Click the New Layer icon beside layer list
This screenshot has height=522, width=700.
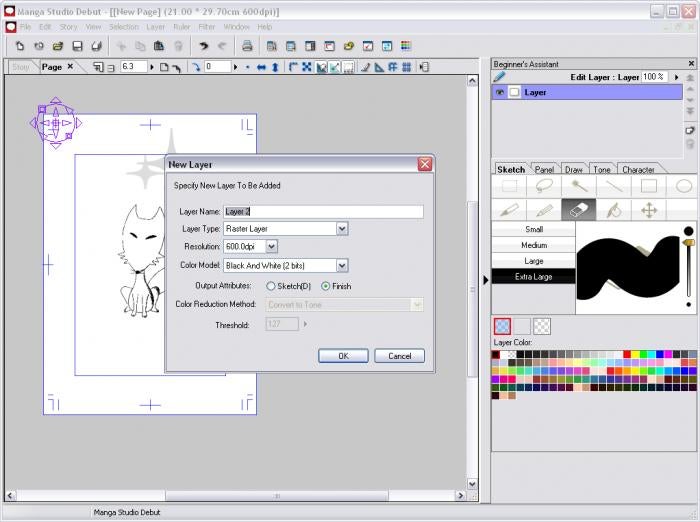690,131
